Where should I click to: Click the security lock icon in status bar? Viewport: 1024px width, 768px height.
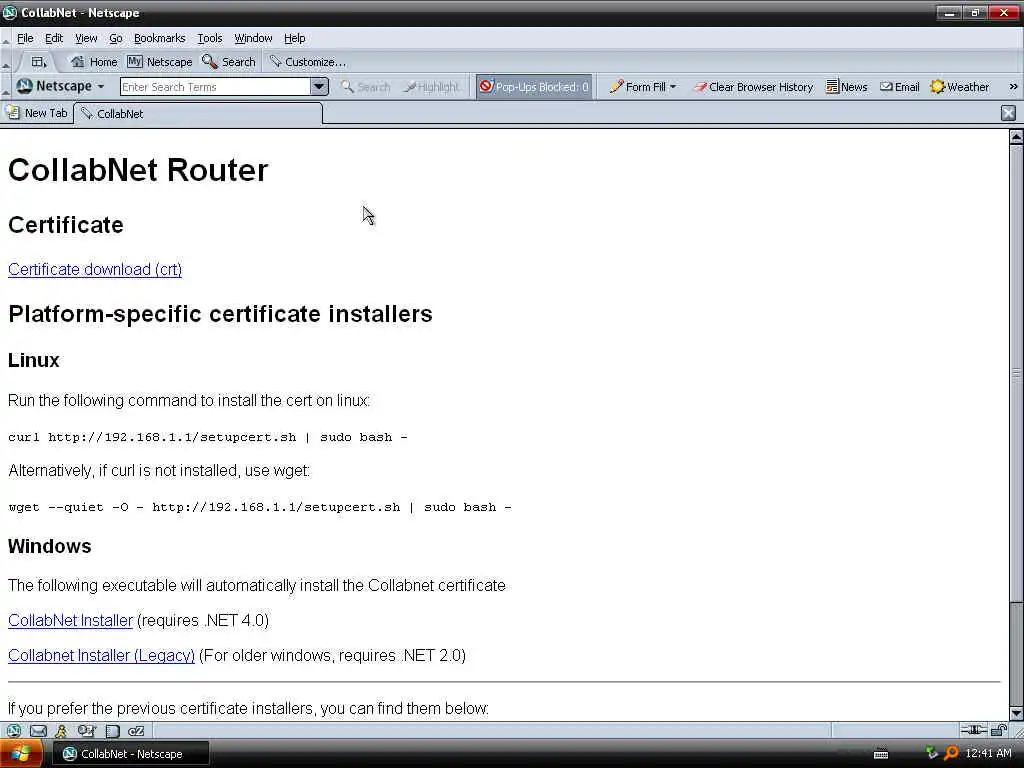999,730
